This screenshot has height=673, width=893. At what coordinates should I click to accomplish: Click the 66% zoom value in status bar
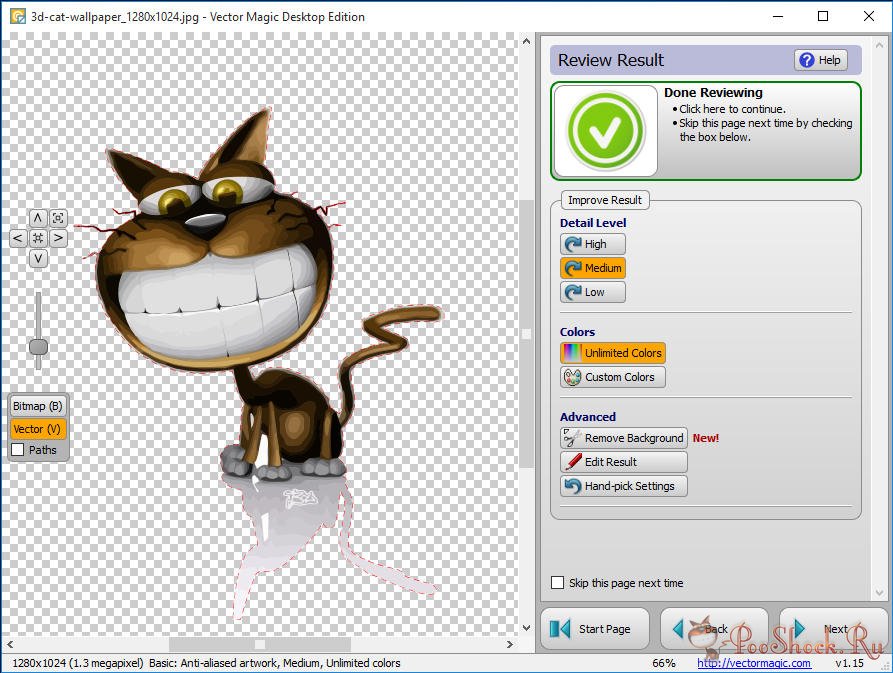[x=663, y=663]
